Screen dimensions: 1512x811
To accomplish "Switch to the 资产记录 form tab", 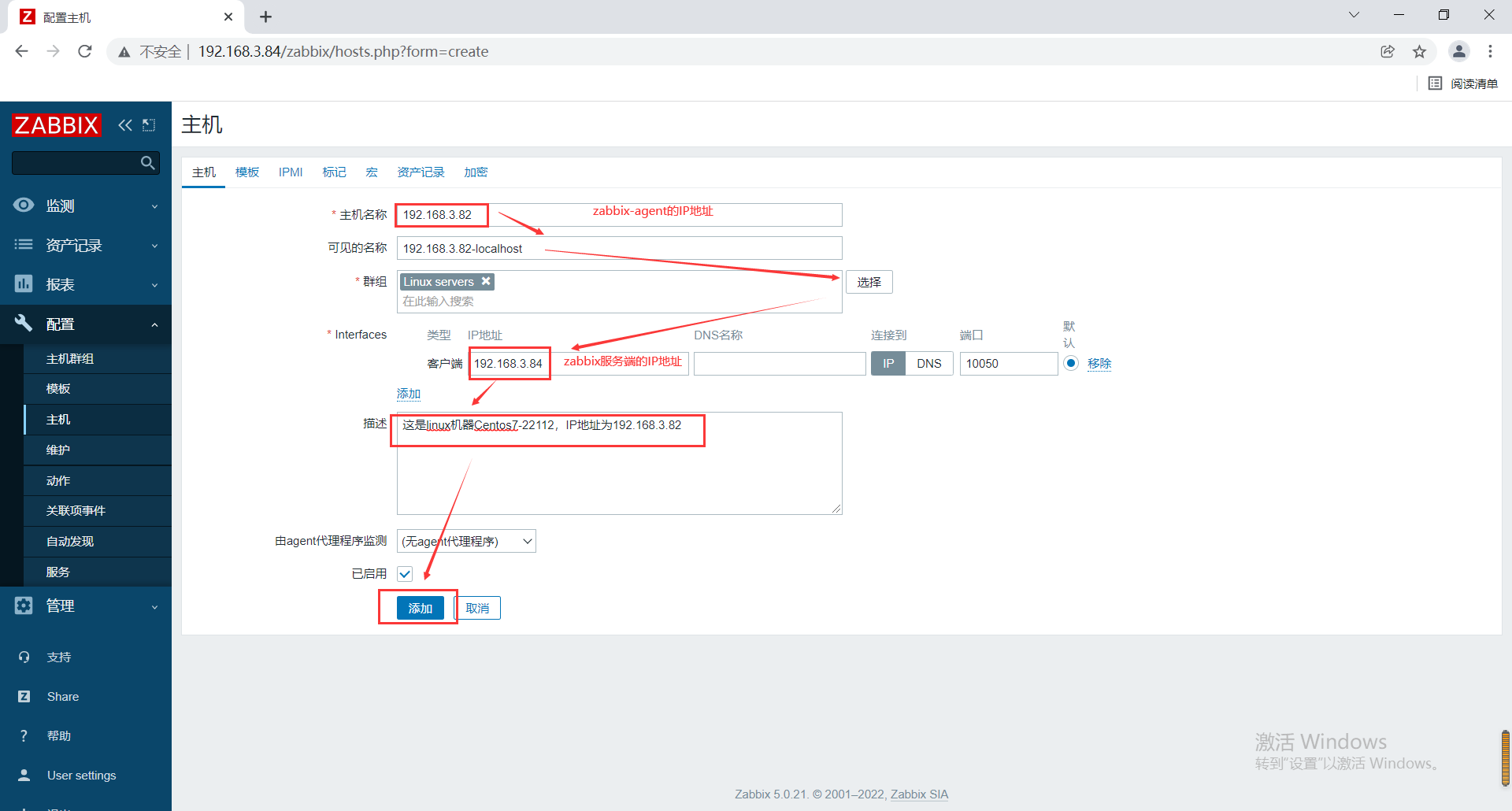I will tap(421, 172).
